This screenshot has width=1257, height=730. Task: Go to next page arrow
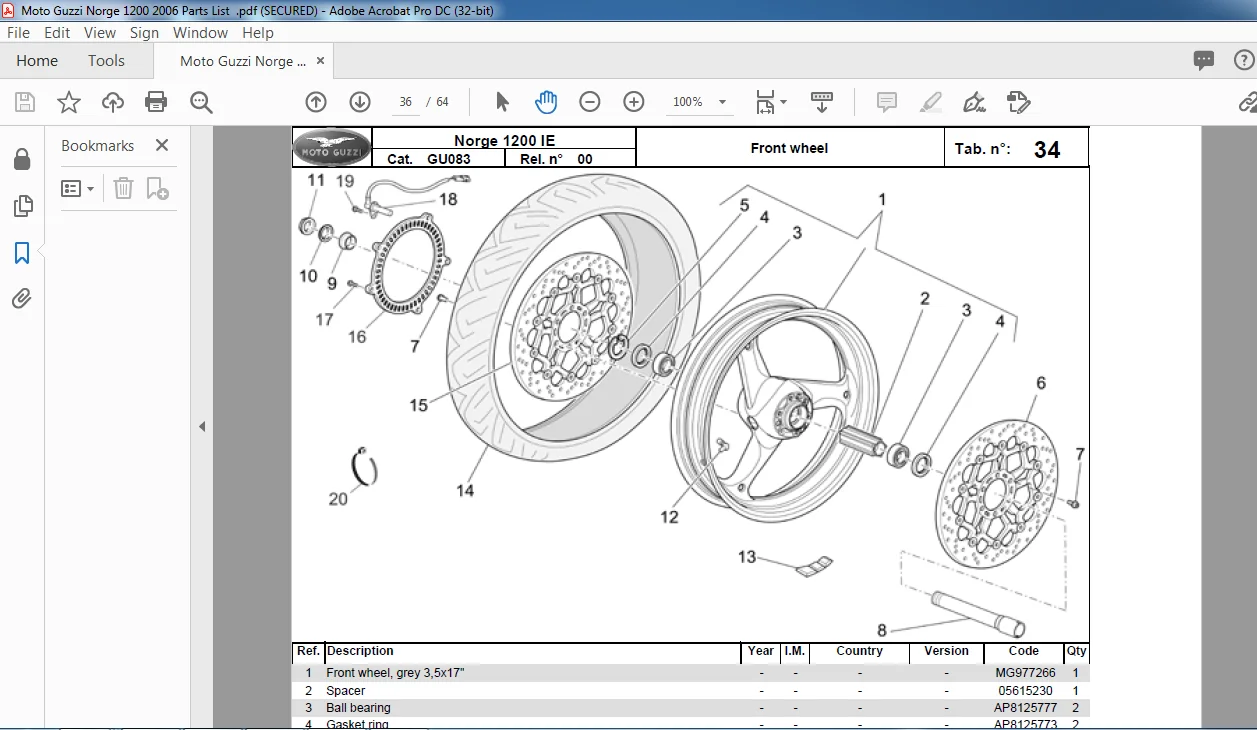360,102
